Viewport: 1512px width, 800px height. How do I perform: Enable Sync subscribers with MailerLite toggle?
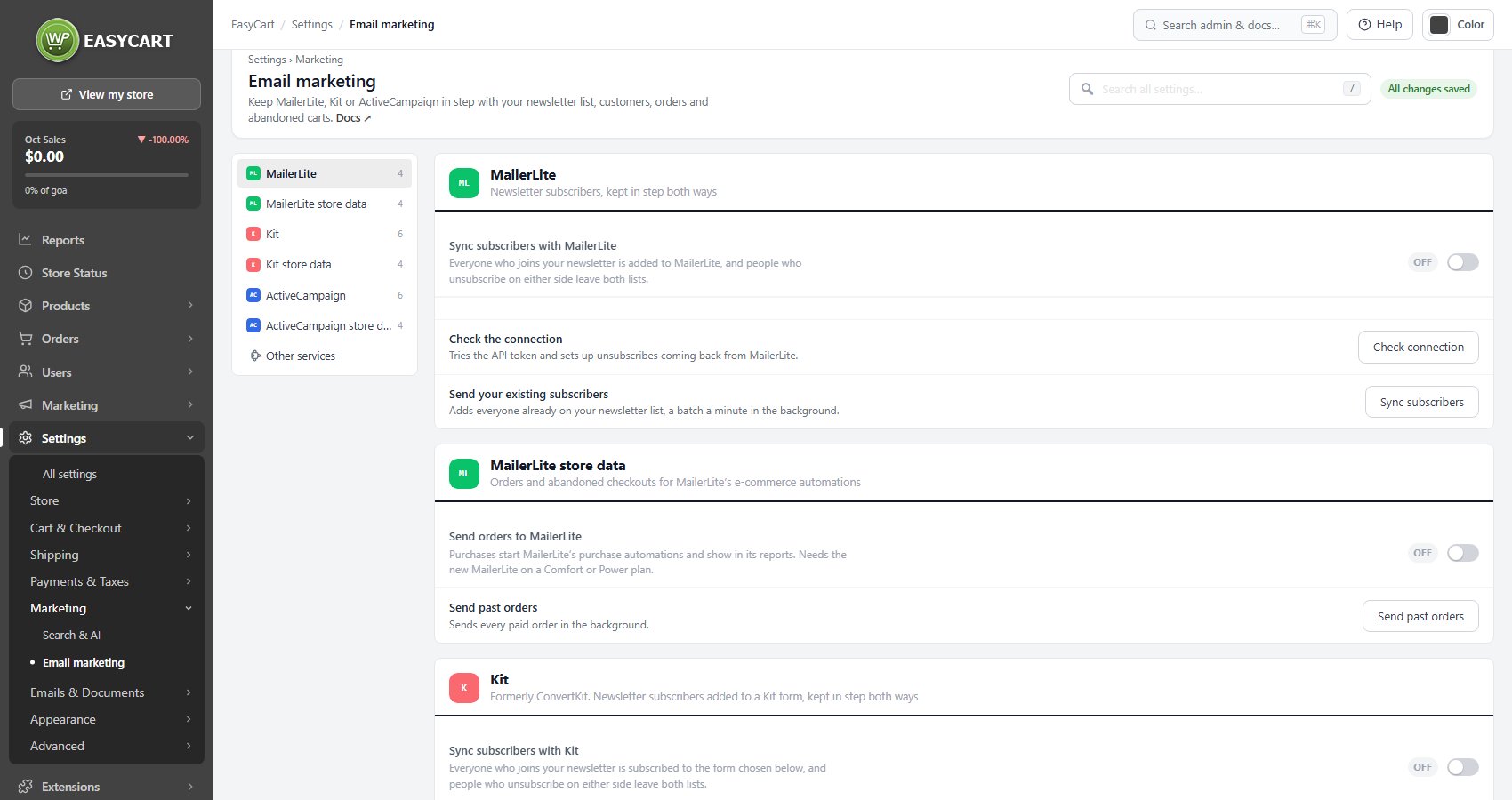point(1462,262)
